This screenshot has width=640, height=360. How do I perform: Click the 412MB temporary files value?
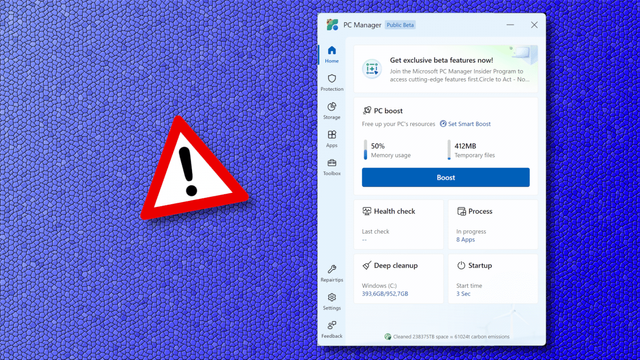click(x=465, y=146)
